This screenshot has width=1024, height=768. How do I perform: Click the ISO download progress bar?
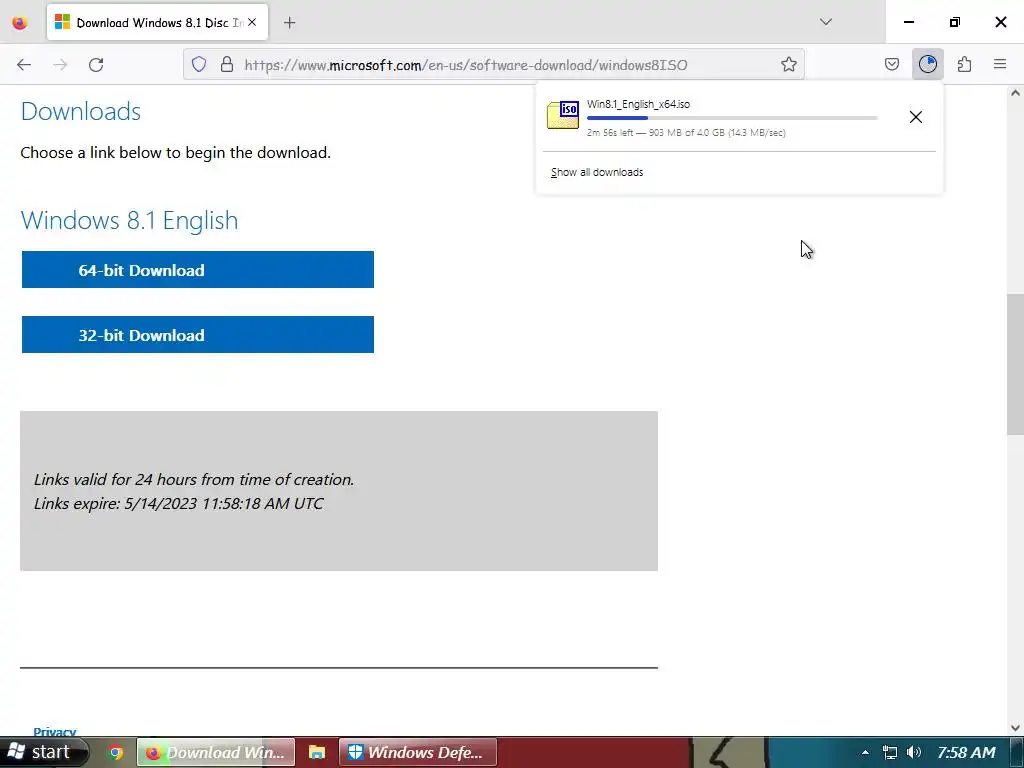tap(731, 118)
